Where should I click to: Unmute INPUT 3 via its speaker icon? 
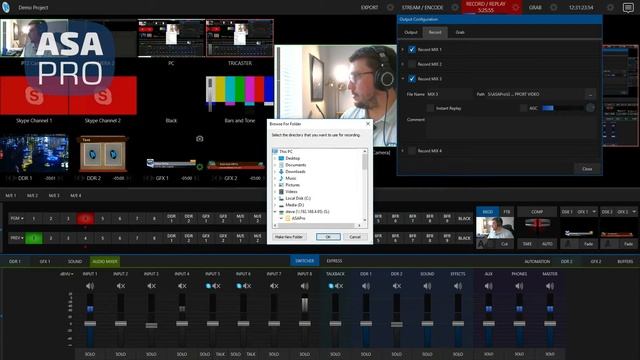(151, 286)
